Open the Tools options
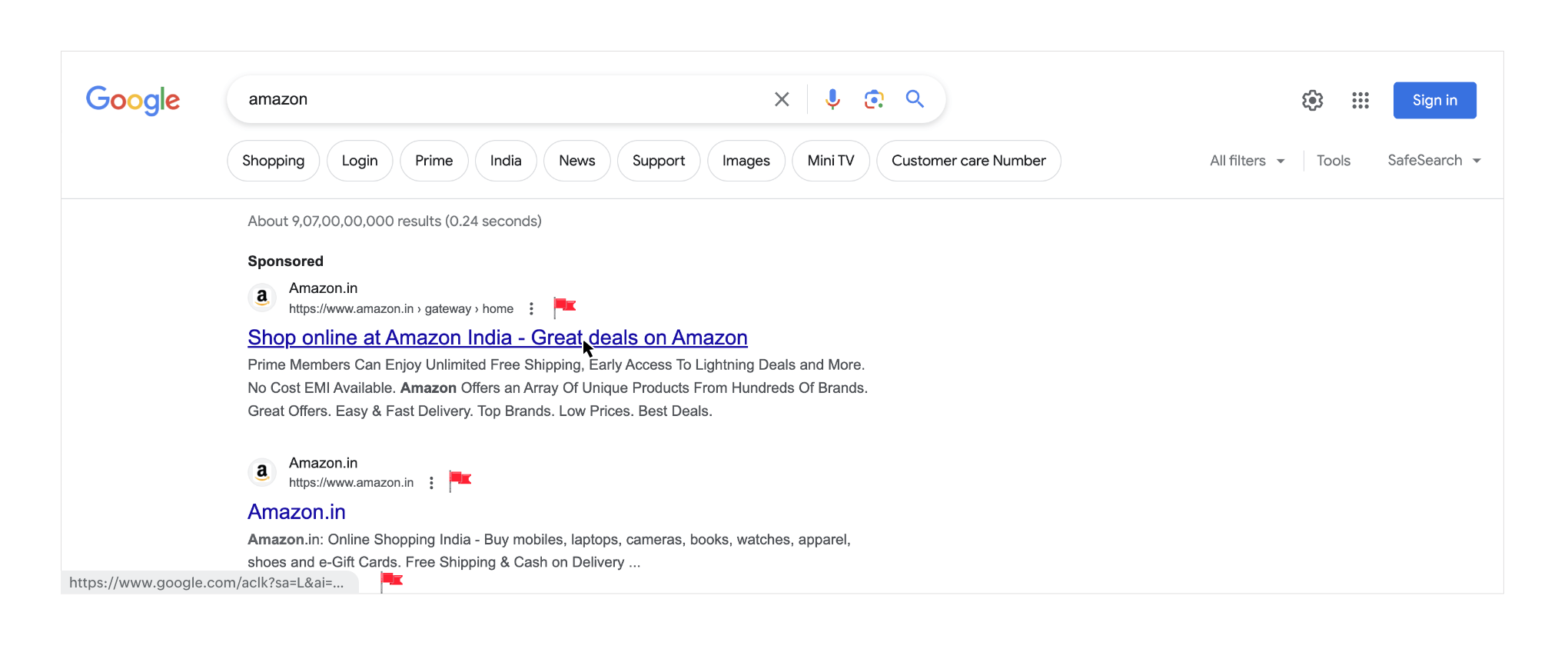The width and height of the screenshot is (1568, 649). click(1333, 161)
